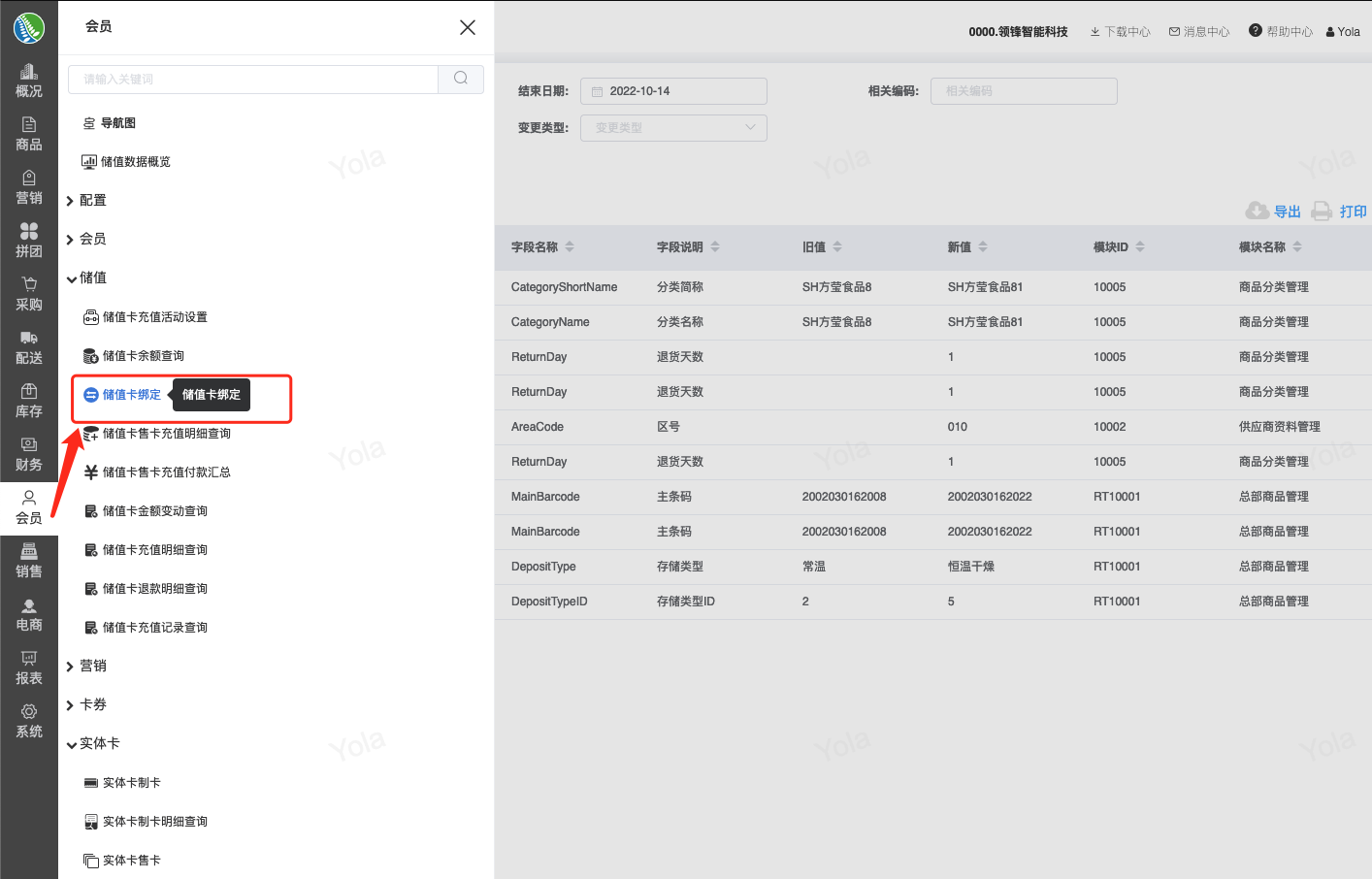
Task: Click the 打印 printer icon
Action: coord(1322,211)
